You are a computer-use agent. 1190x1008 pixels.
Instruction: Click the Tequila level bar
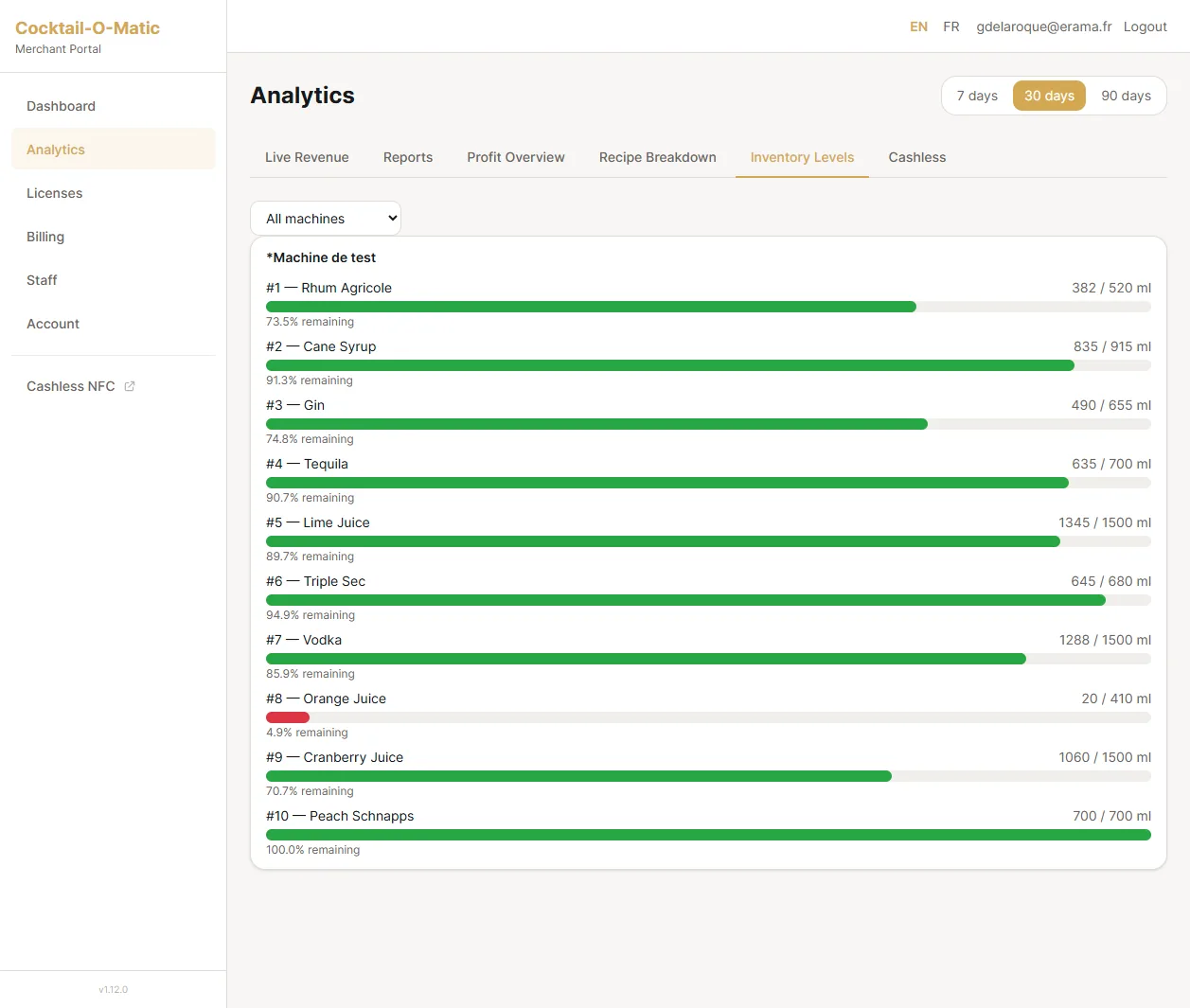point(708,483)
